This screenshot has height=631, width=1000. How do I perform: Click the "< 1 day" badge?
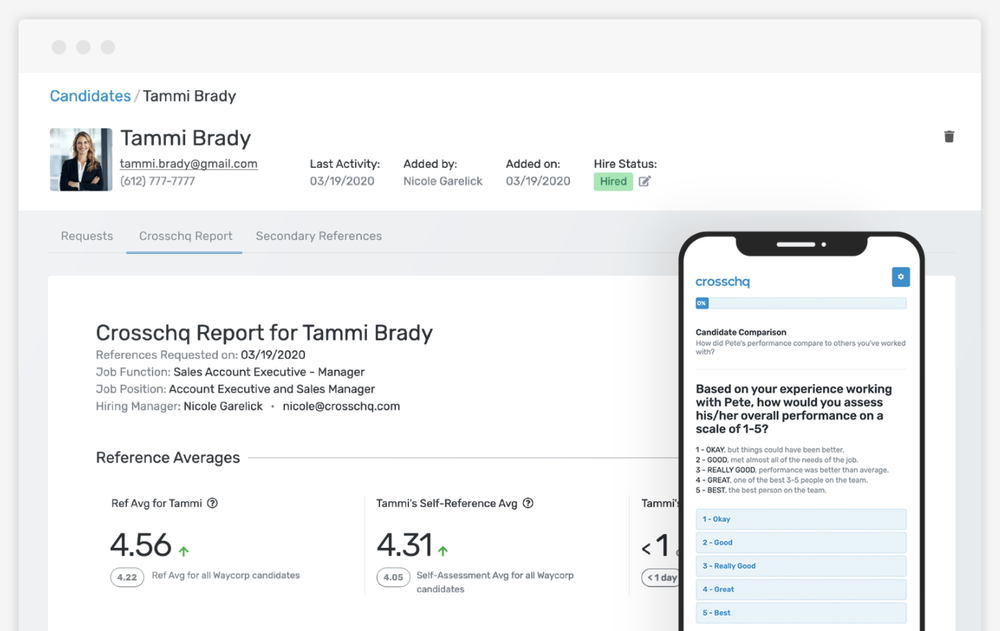[x=661, y=577]
